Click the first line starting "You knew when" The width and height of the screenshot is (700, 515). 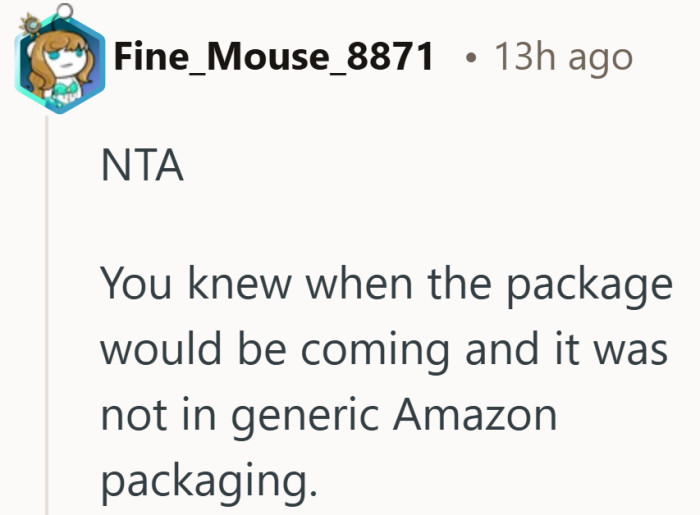click(386, 286)
